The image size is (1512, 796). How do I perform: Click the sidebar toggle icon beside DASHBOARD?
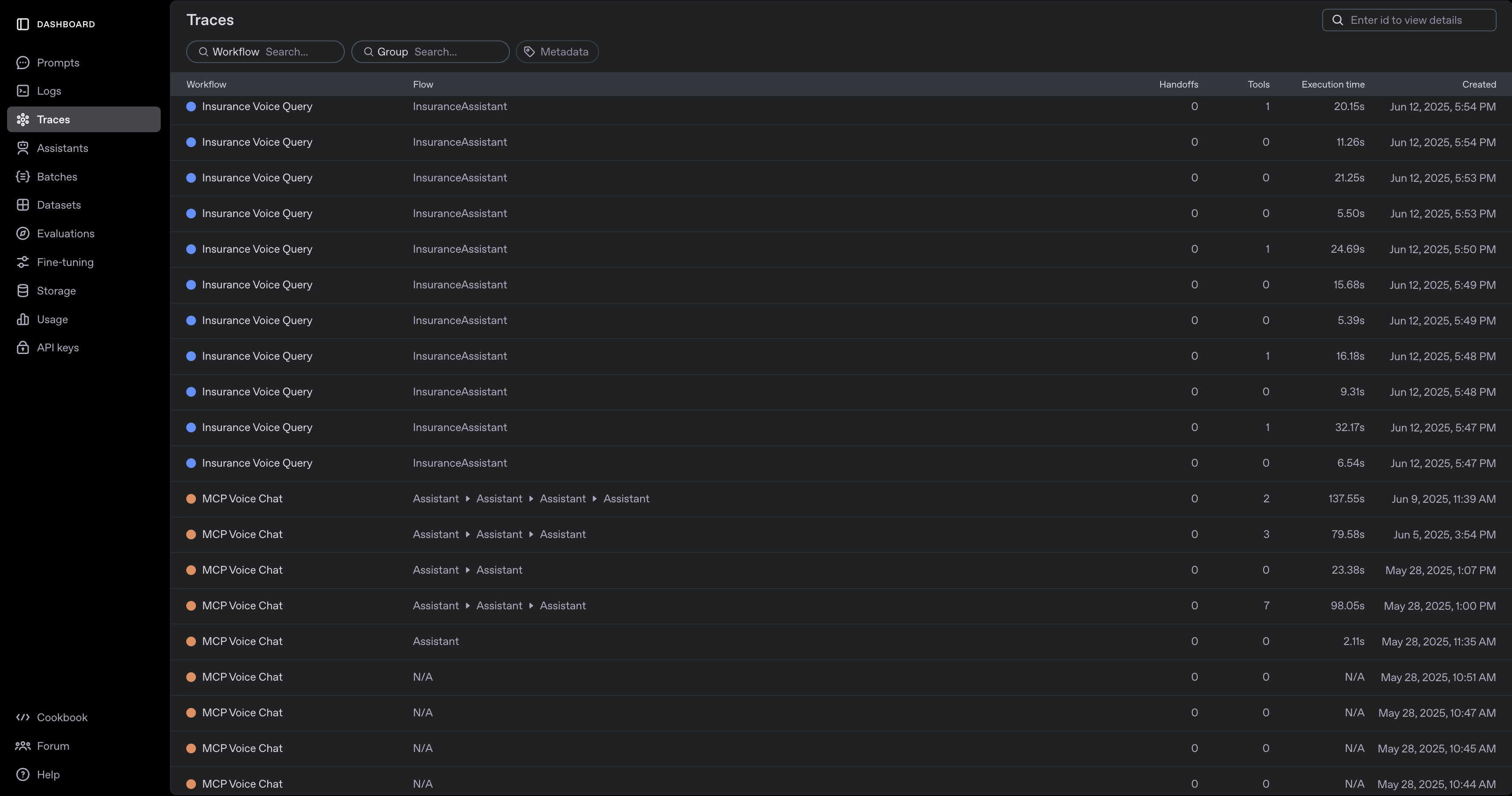22,24
